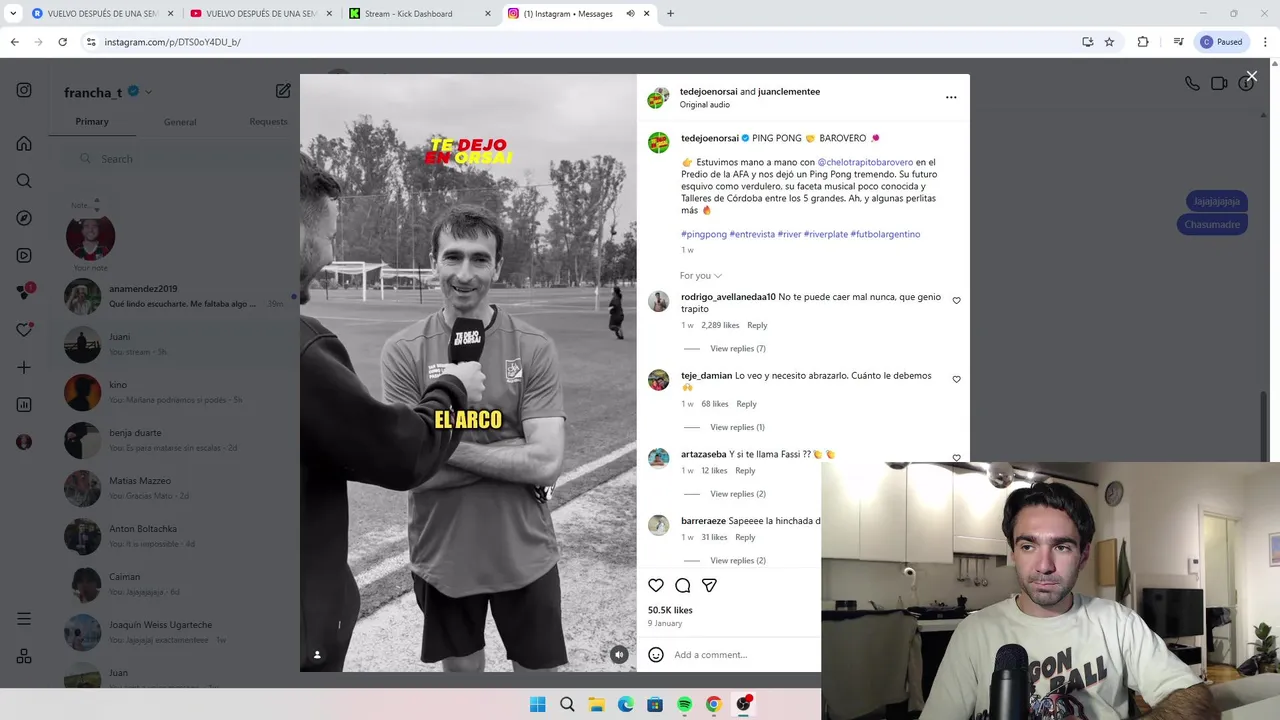This screenshot has width=1280, height=720.
Task: Like the post with heart icon
Action: pyautogui.click(x=656, y=585)
